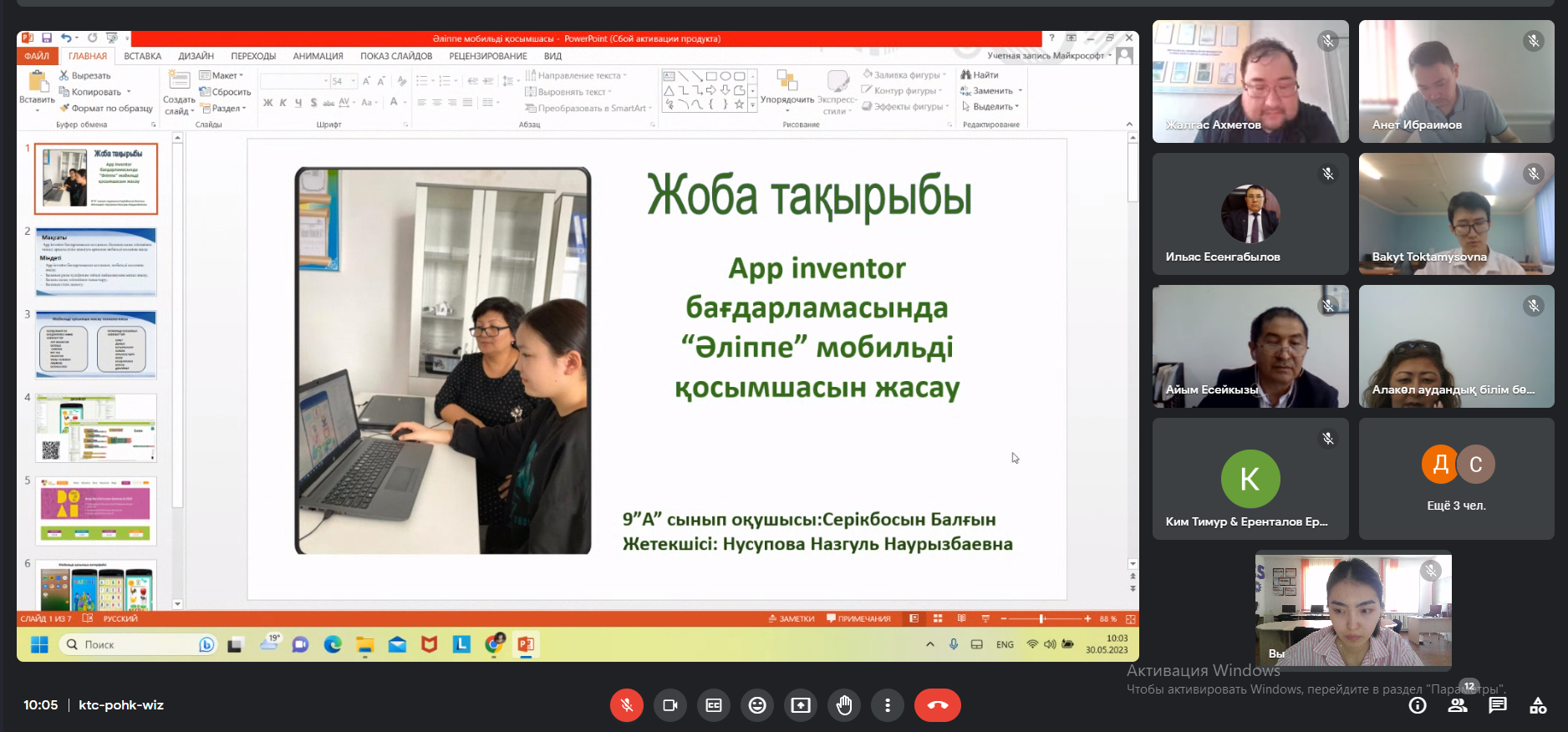Open the ВСТАВКА ribbon tab
This screenshot has height=732, width=1568.
pos(142,56)
